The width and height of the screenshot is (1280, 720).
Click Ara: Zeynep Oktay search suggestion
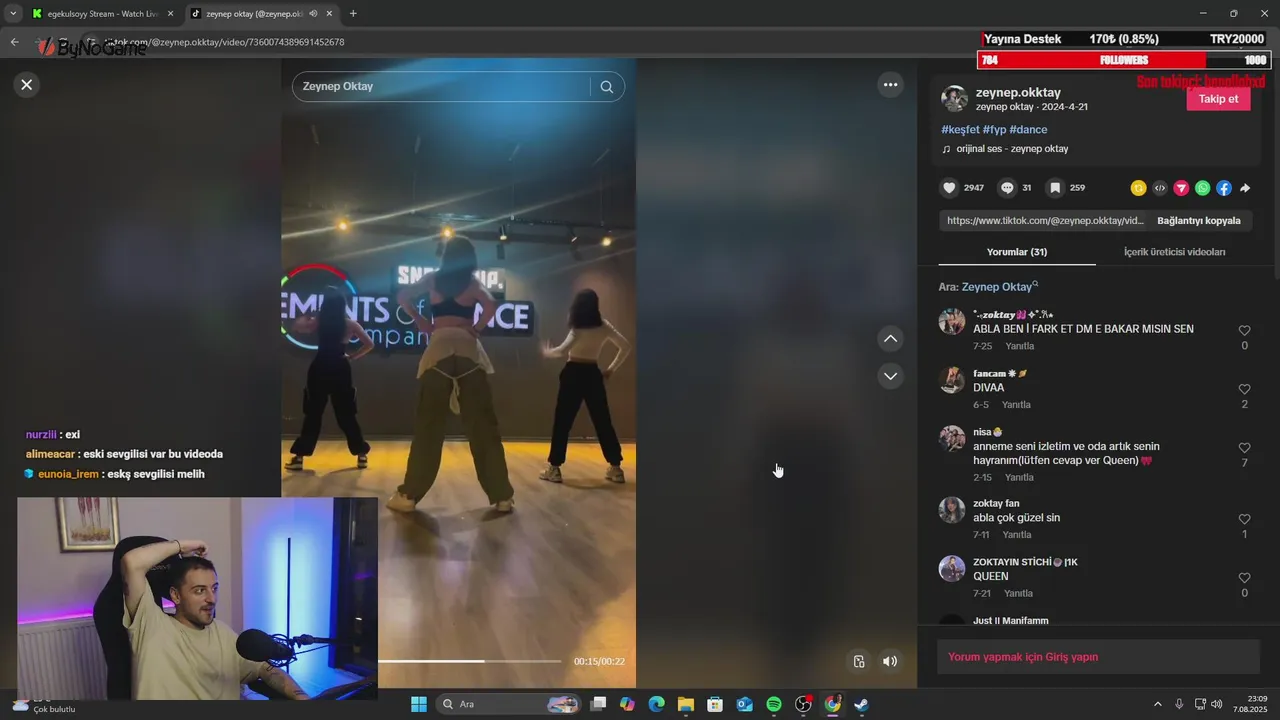click(x=988, y=287)
